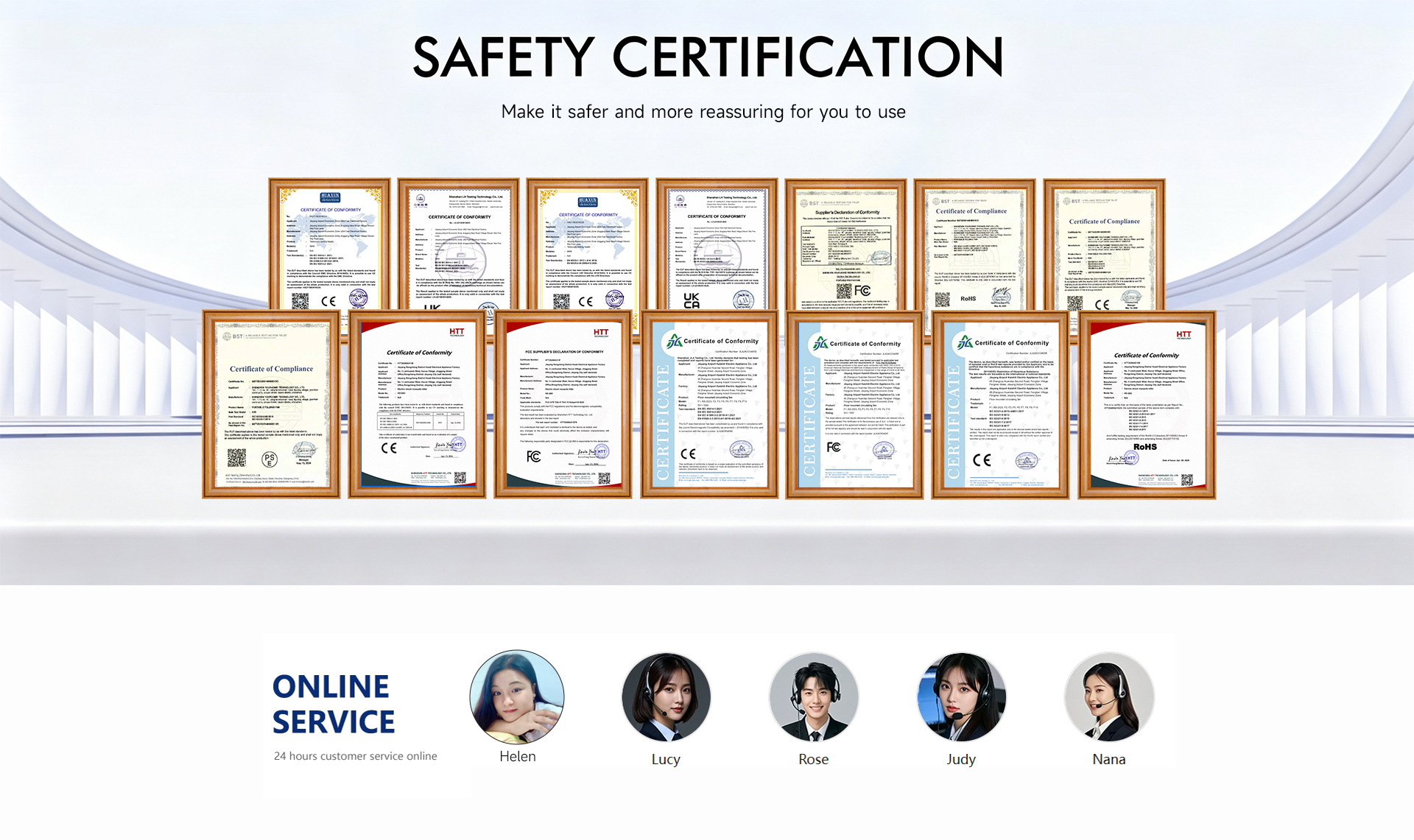
Task: Click the name label Lucy
Action: pyautogui.click(x=666, y=759)
